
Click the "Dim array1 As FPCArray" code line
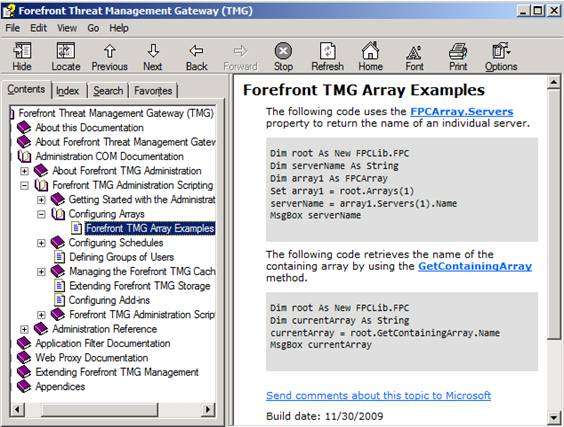[x=329, y=178]
